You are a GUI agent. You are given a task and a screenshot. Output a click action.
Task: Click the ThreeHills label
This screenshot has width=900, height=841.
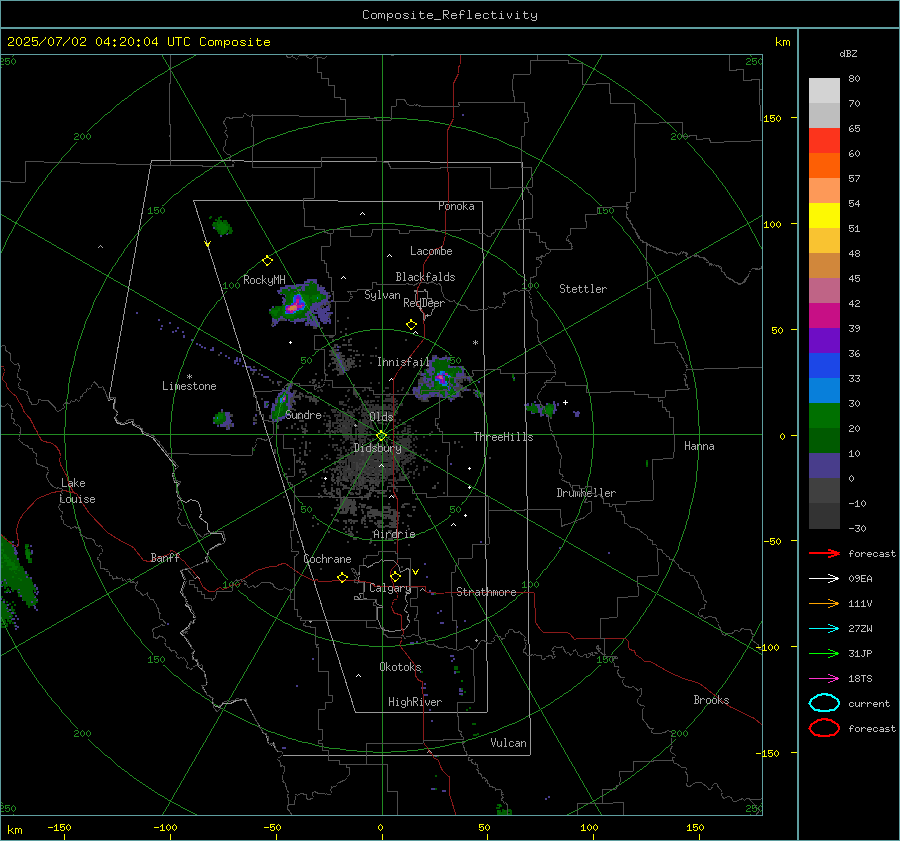pyautogui.click(x=503, y=437)
